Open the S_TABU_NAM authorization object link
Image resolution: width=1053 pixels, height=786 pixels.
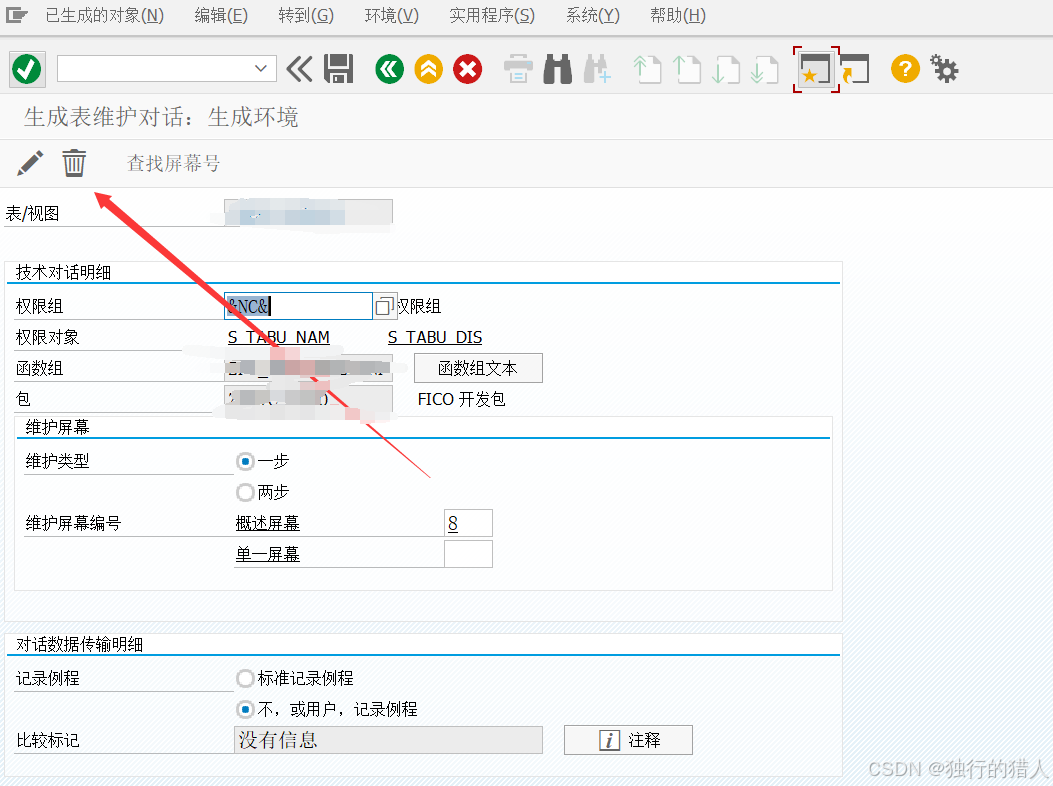point(279,337)
